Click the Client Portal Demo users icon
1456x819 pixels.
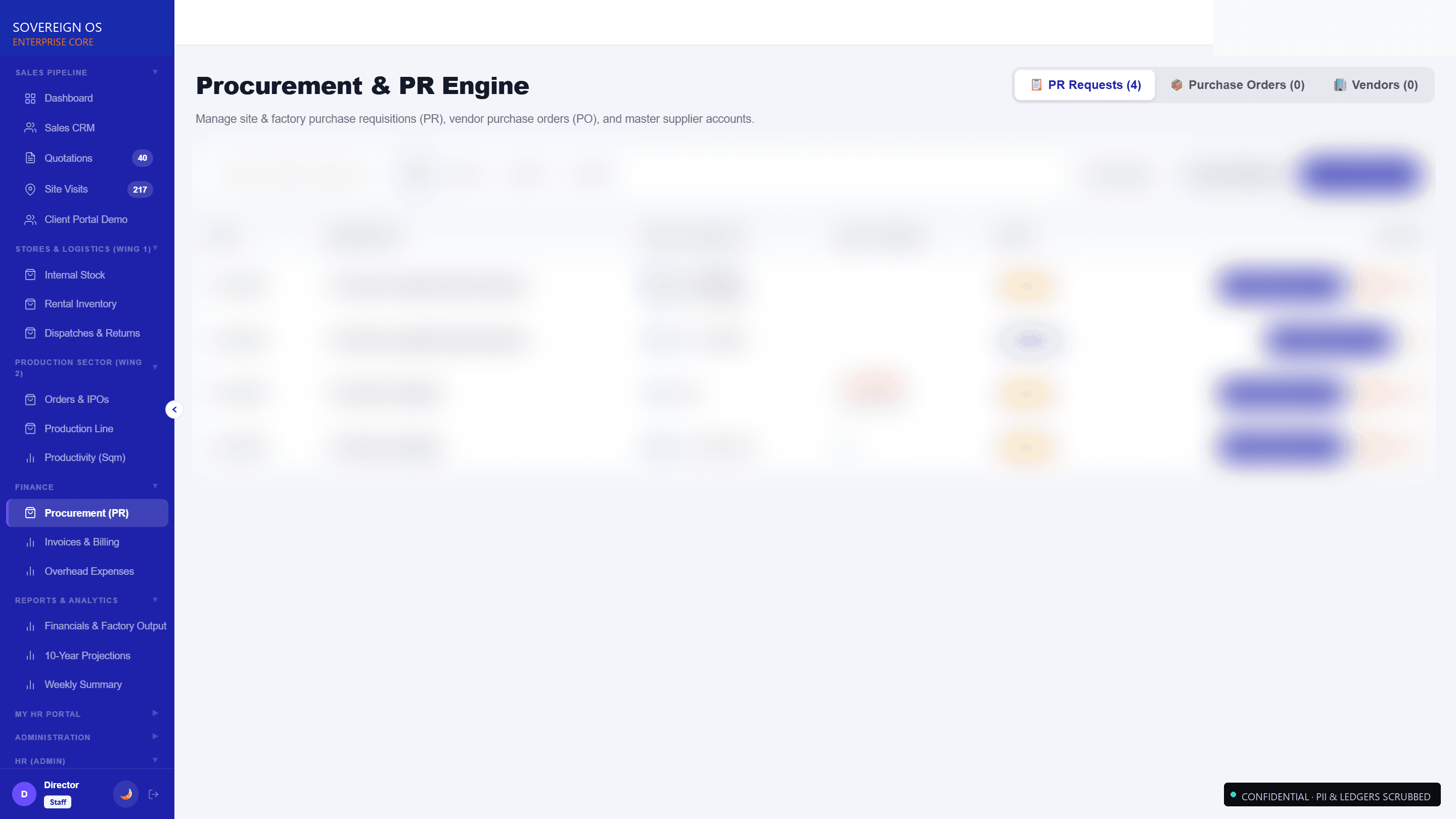pyautogui.click(x=30, y=219)
